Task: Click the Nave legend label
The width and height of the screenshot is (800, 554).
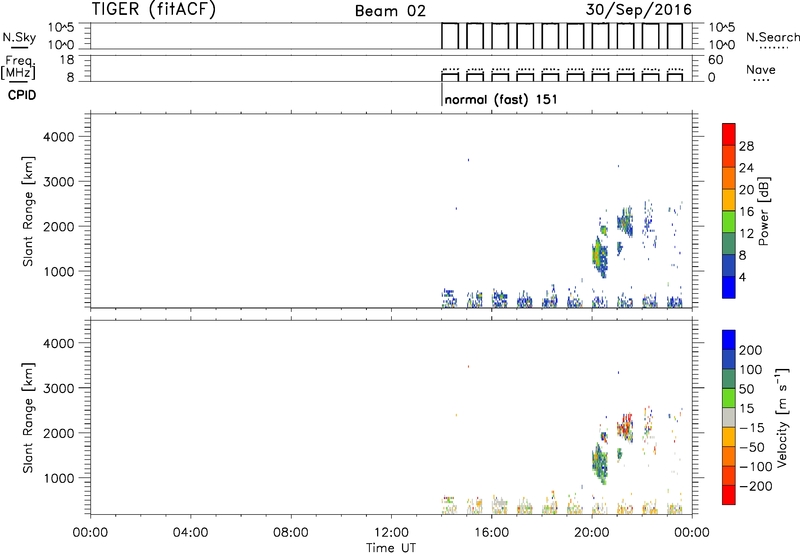Action: click(760, 69)
